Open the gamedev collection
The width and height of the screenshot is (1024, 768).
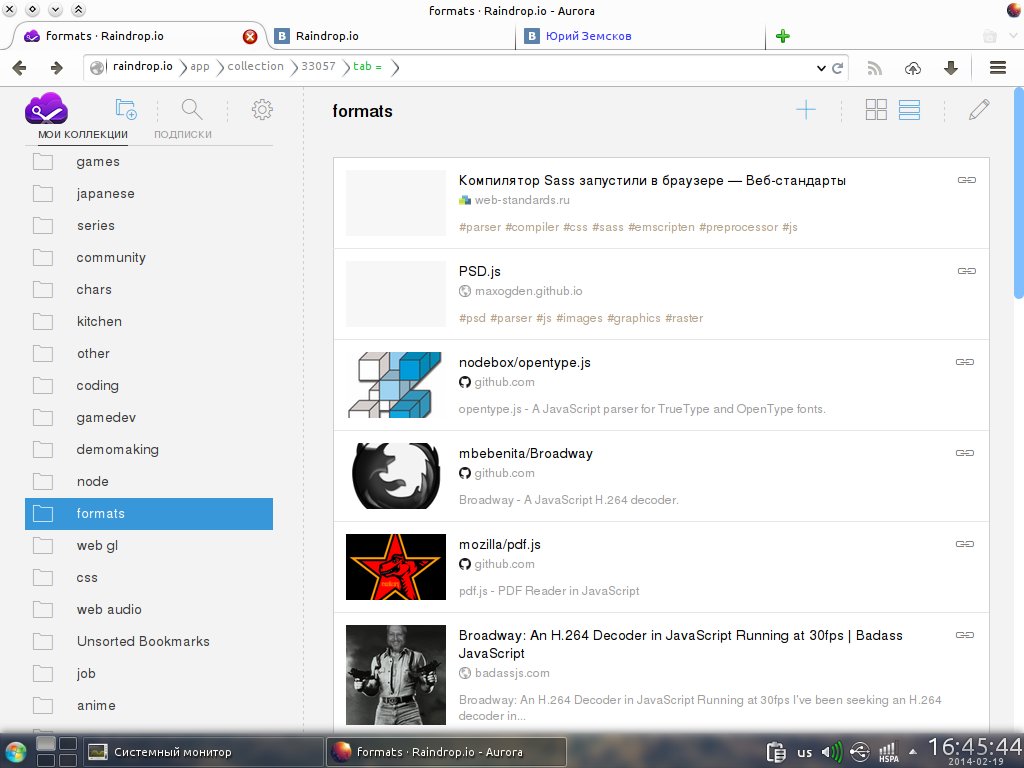[149, 417]
